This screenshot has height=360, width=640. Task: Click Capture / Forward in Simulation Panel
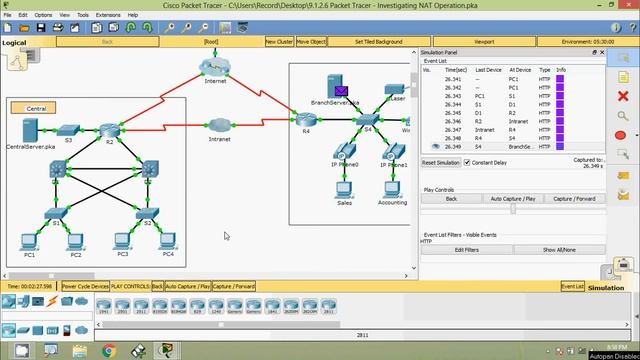click(574, 199)
